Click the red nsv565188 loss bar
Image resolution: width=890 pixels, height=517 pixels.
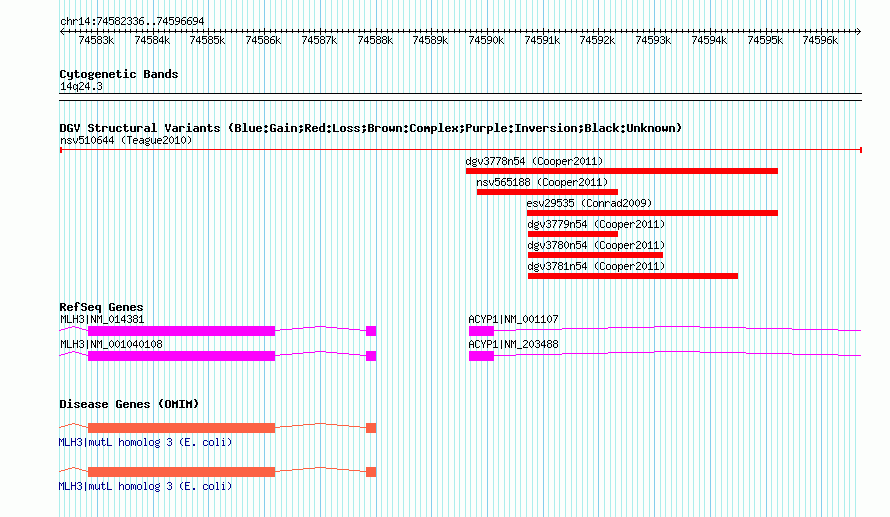pyautogui.click(x=547, y=192)
